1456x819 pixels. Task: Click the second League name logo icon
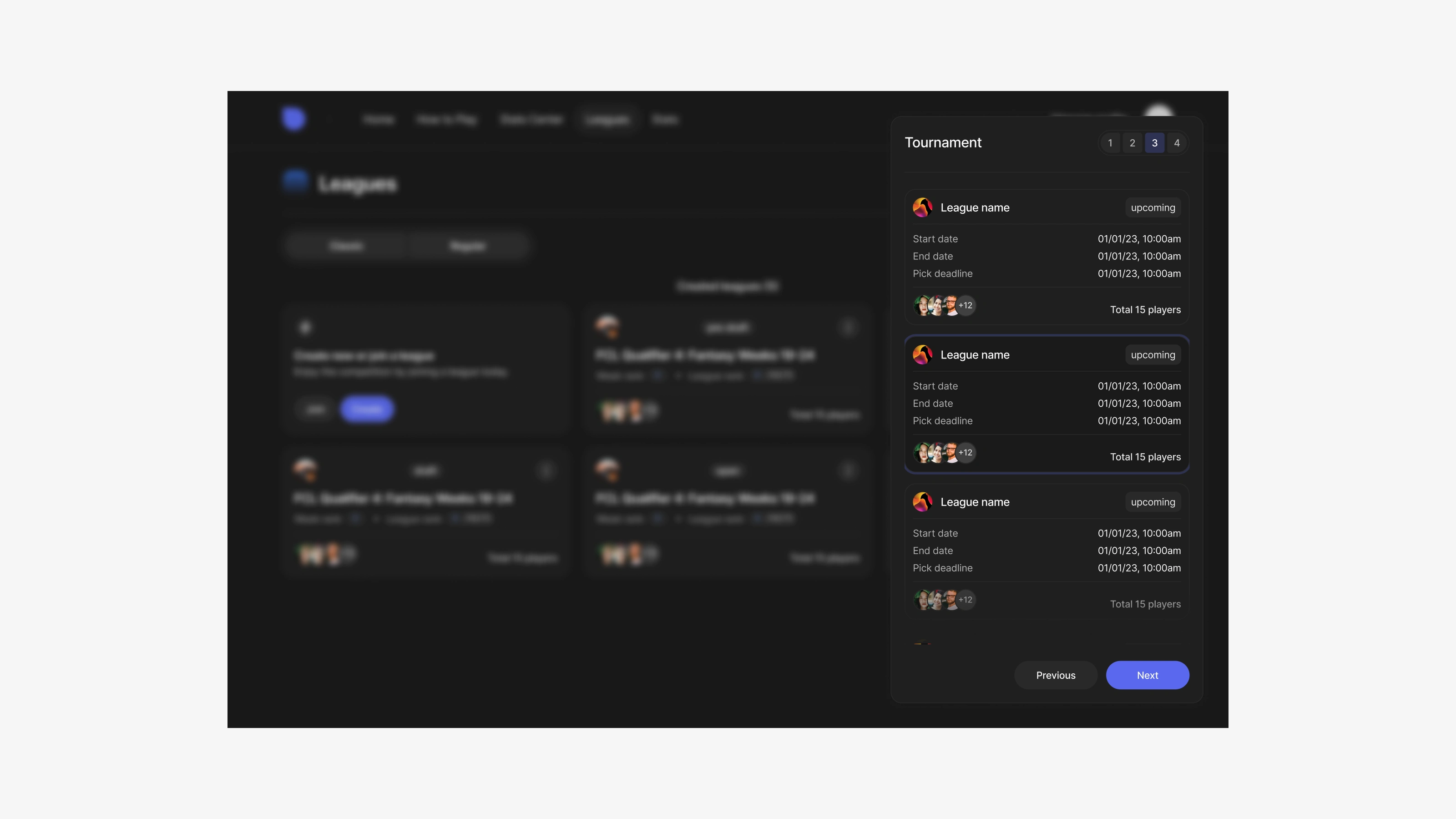(x=922, y=355)
